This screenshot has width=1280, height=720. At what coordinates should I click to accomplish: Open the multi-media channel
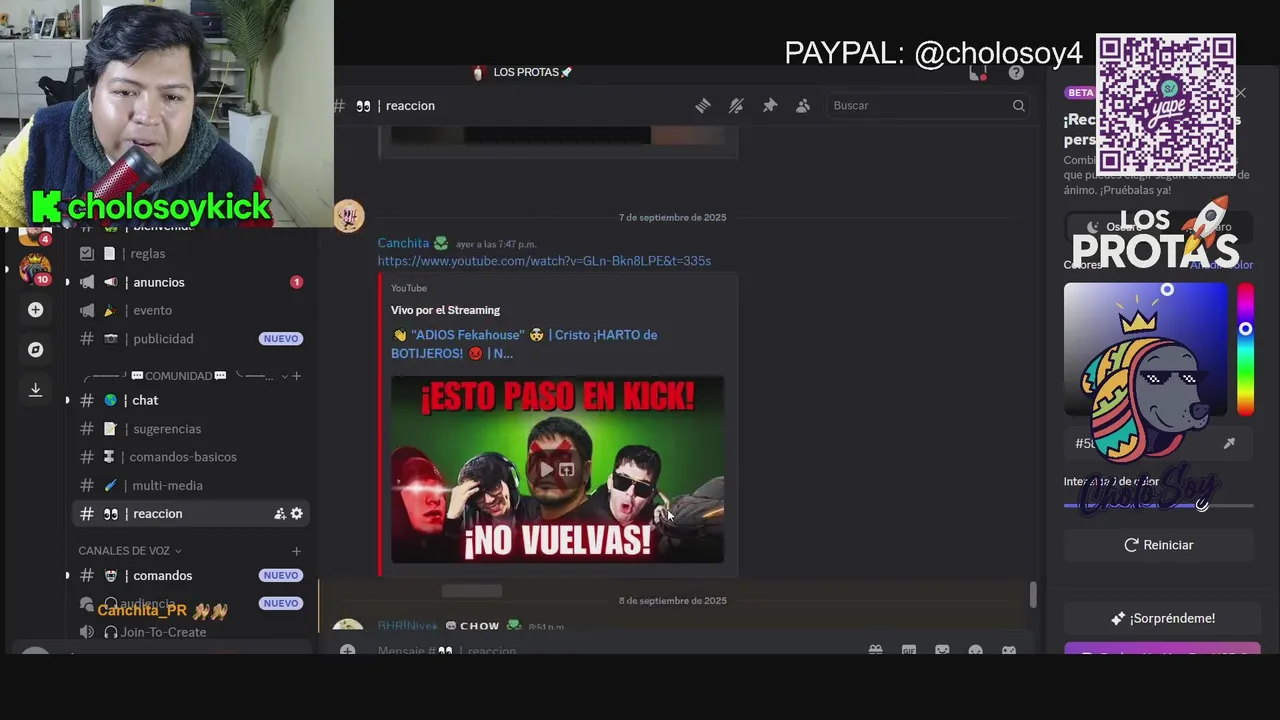[x=190, y=485]
